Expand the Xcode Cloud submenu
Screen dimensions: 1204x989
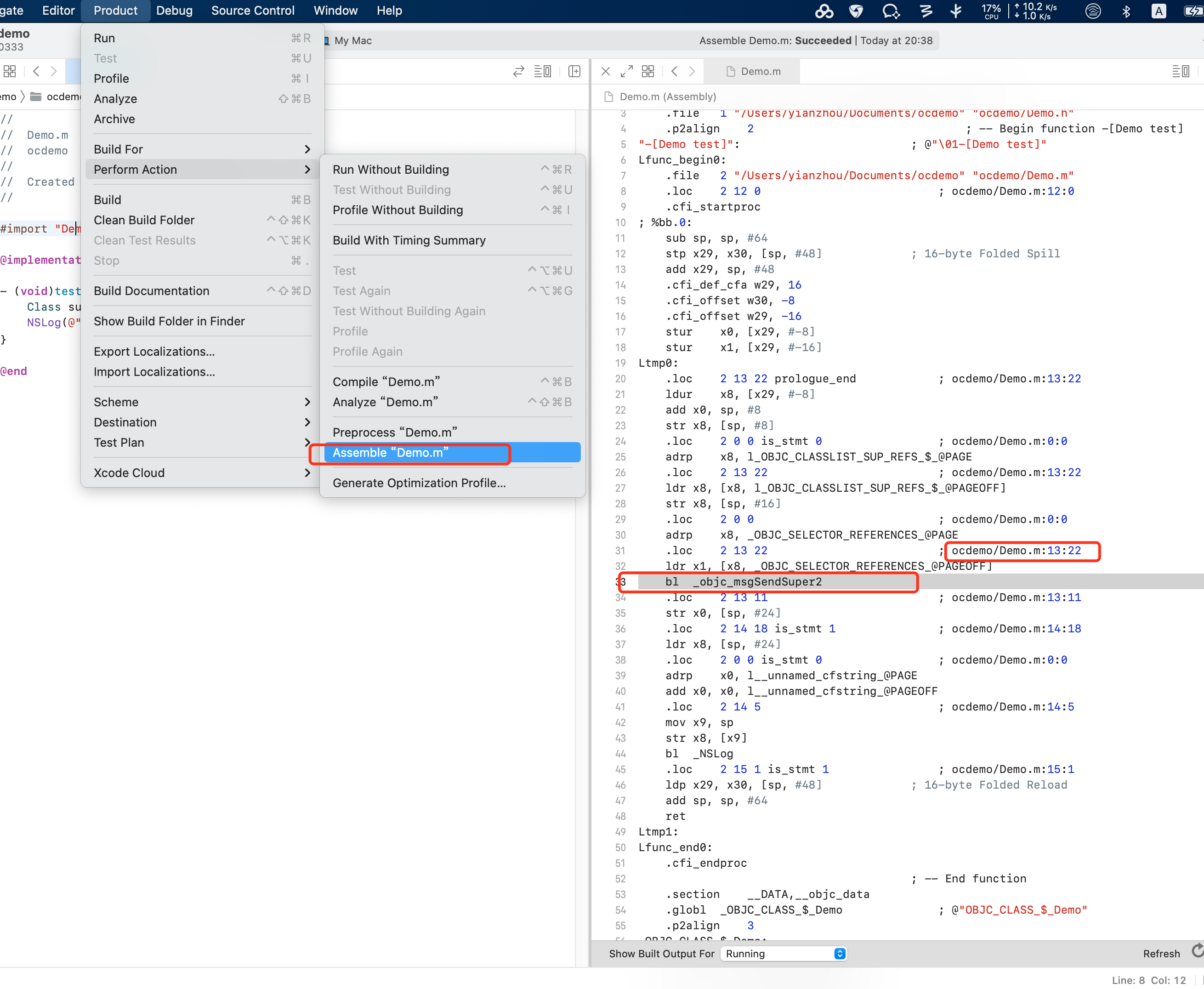click(202, 473)
